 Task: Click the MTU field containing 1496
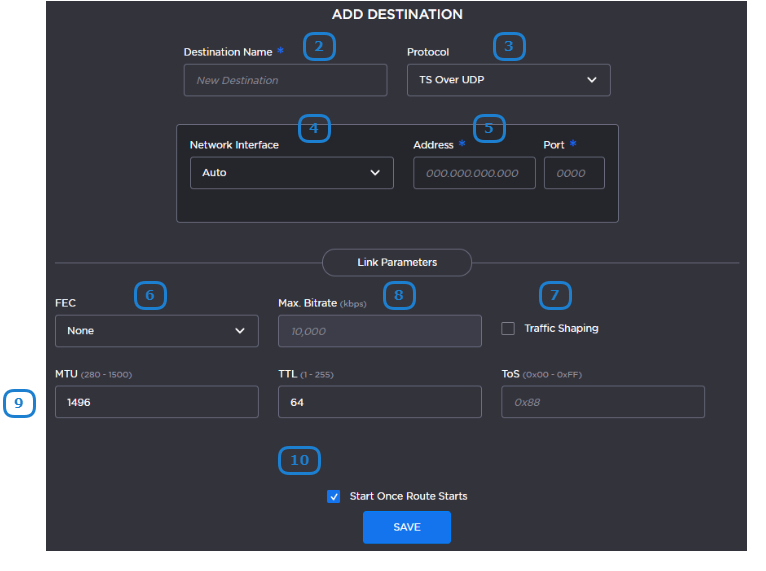coord(156,402)
